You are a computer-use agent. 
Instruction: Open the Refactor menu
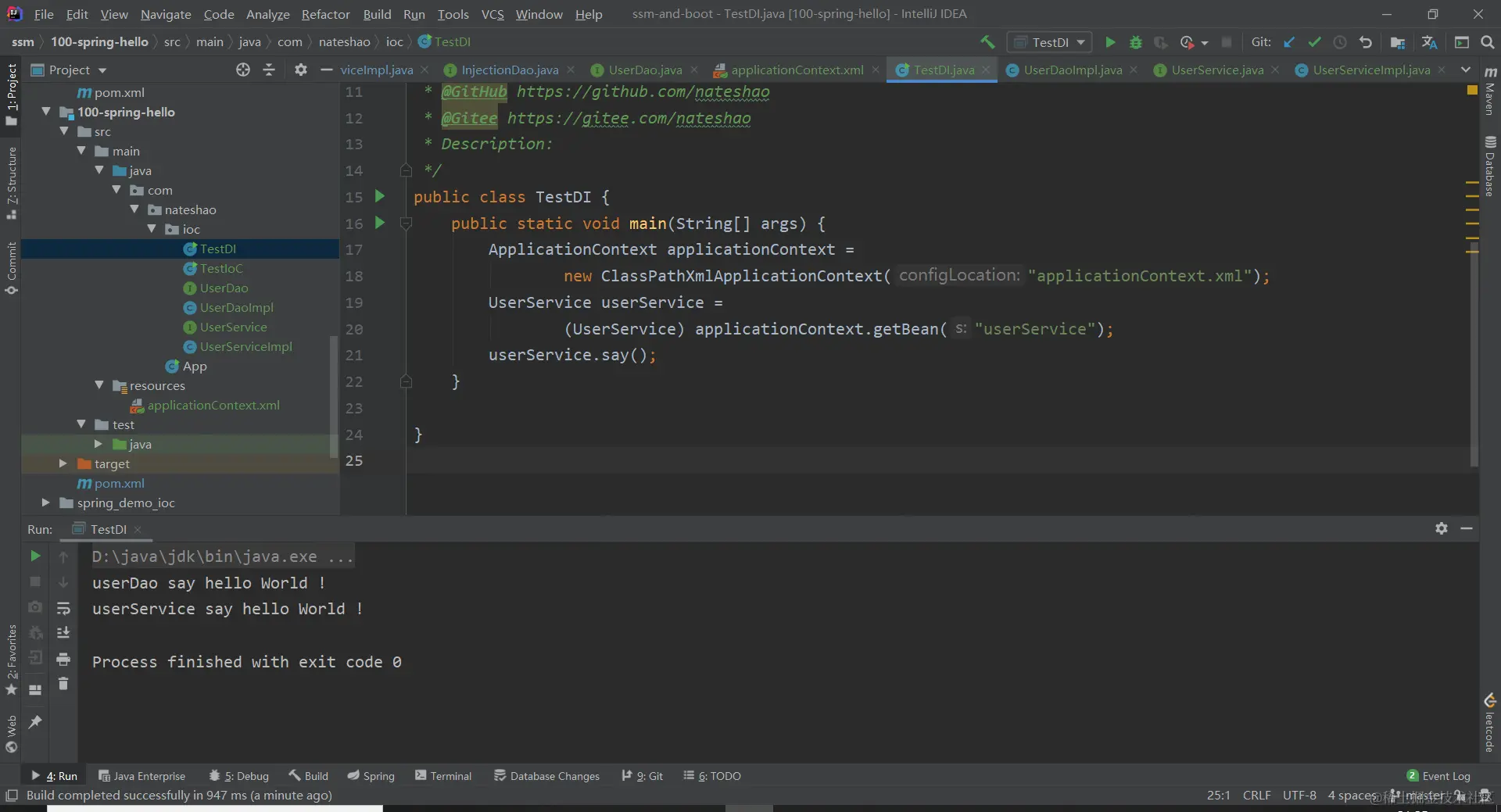point(325,14)
